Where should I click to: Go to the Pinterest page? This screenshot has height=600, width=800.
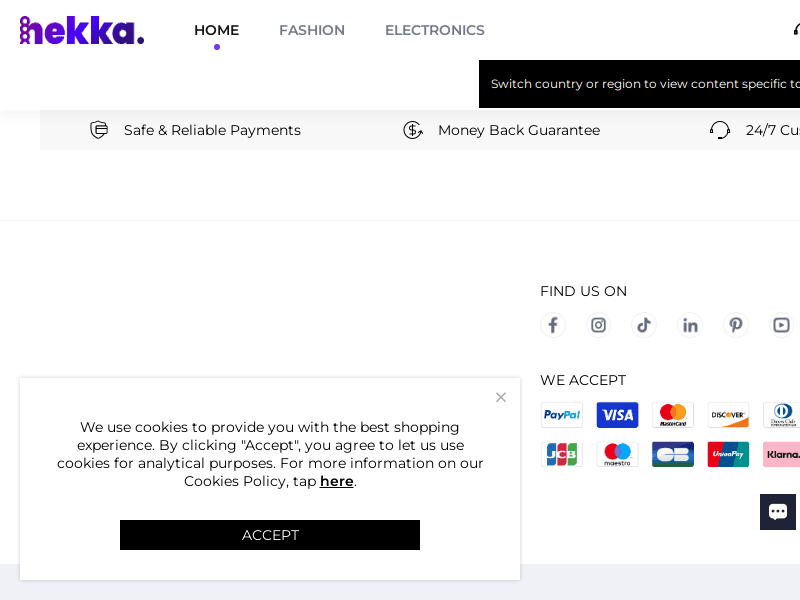click(x=736, y=325)
